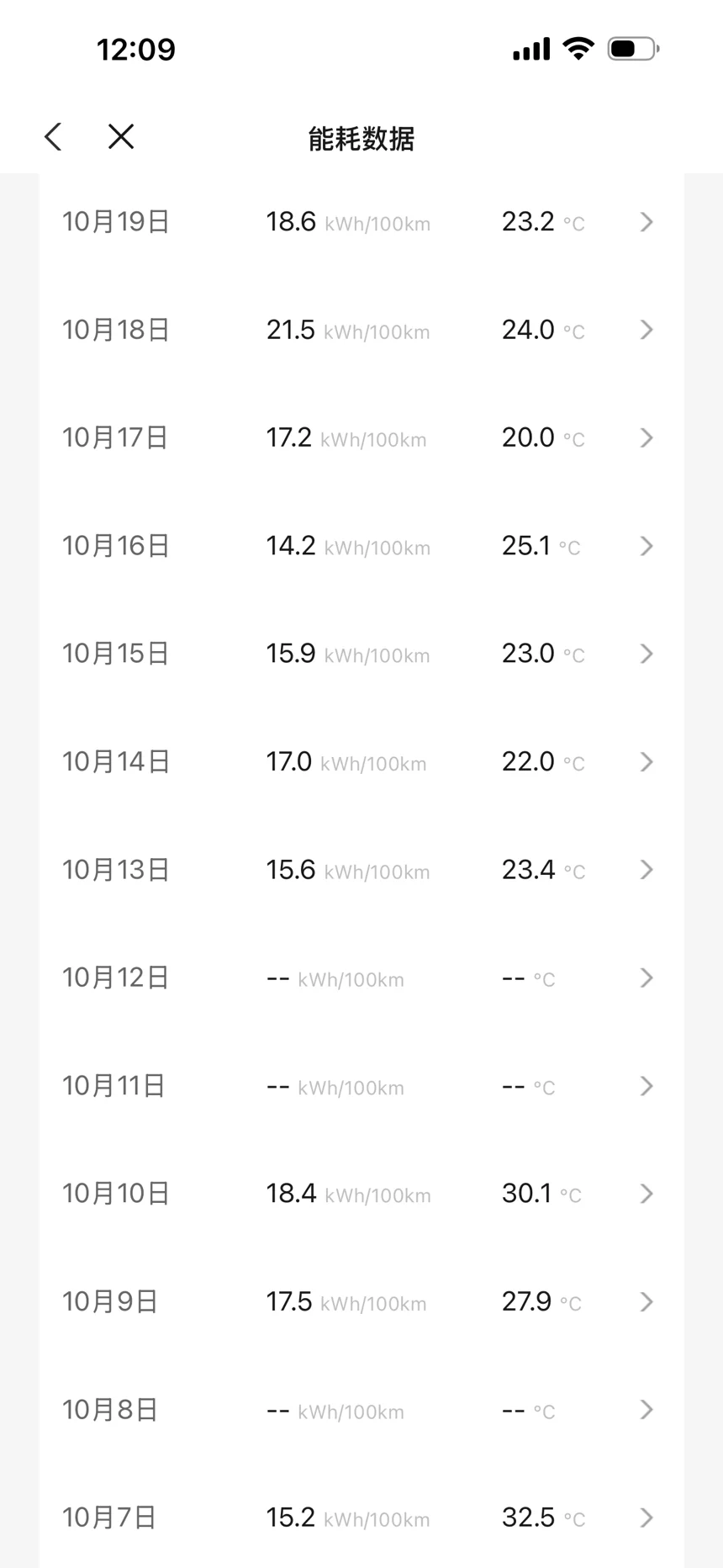Tap chevron on October 16 row
This screenshot has width=723, height=1568.
[x=646, y=546]
